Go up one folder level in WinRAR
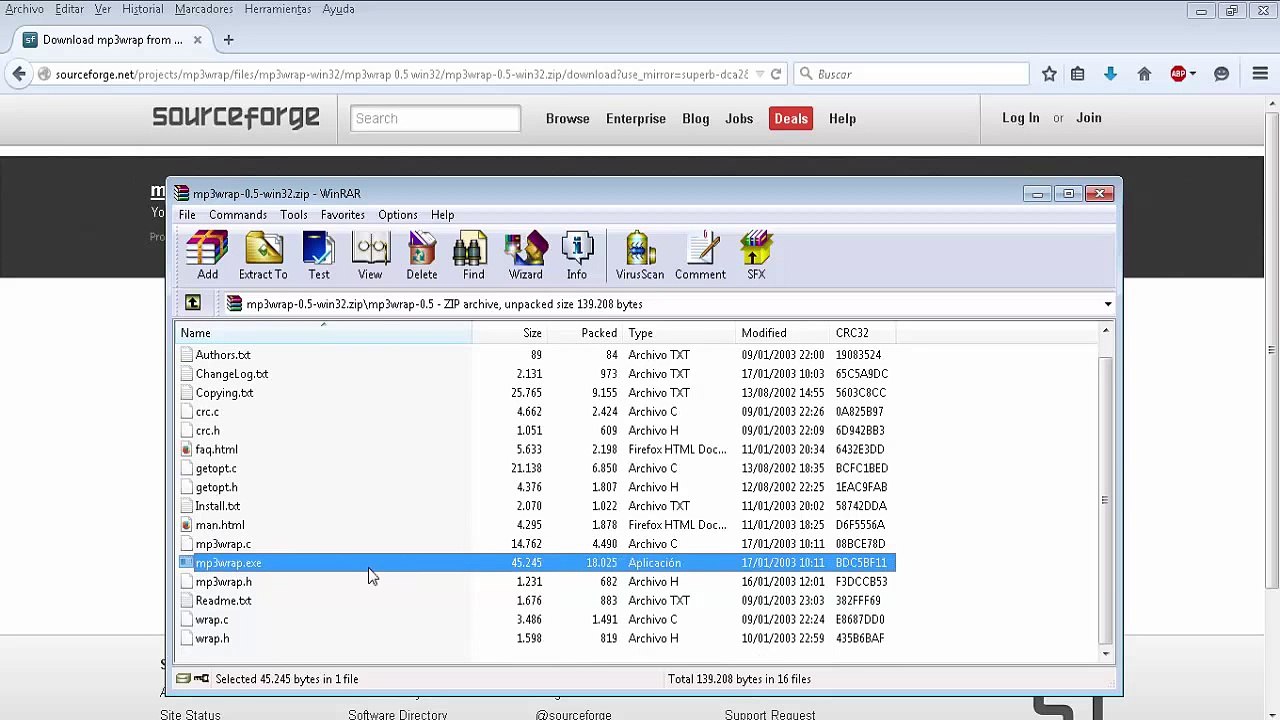The height and width of the screenshot is (720, 1280). click(x=193, y=303)
